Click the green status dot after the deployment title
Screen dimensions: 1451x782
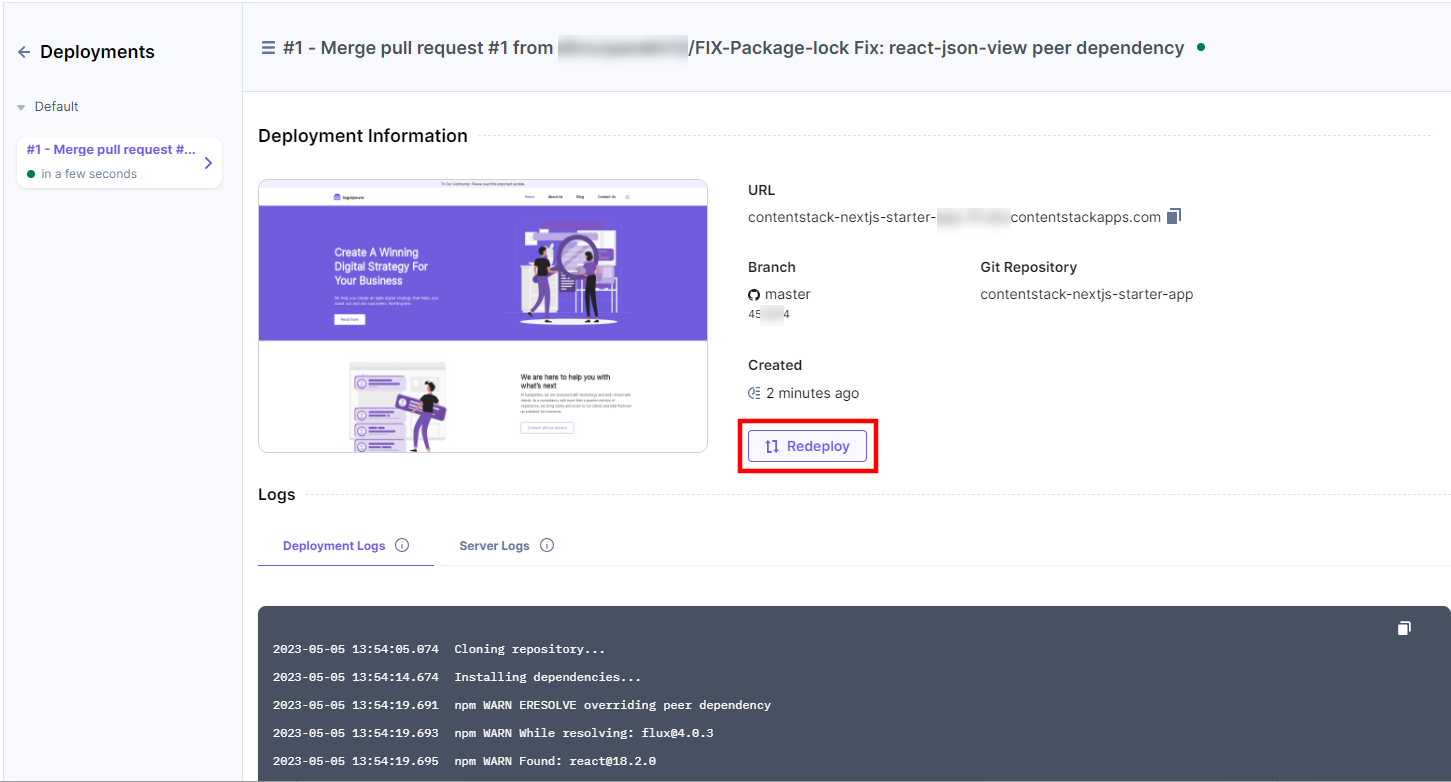pyautogui.click(x=1200, y=46)
